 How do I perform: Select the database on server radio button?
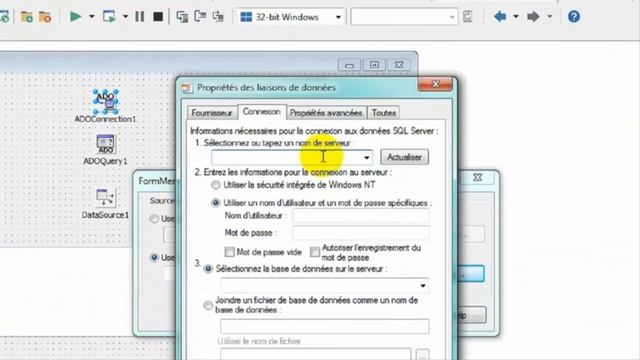click(208, 269)
